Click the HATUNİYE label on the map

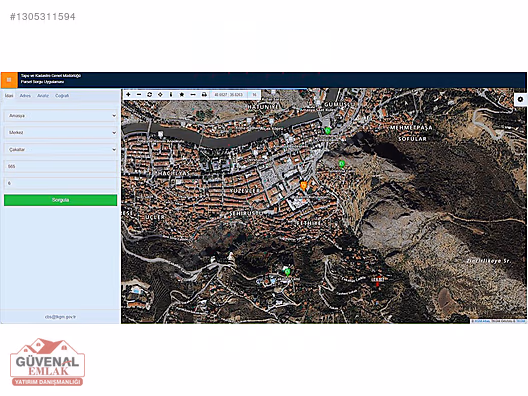pyautogui.click(x=263, y=106)
